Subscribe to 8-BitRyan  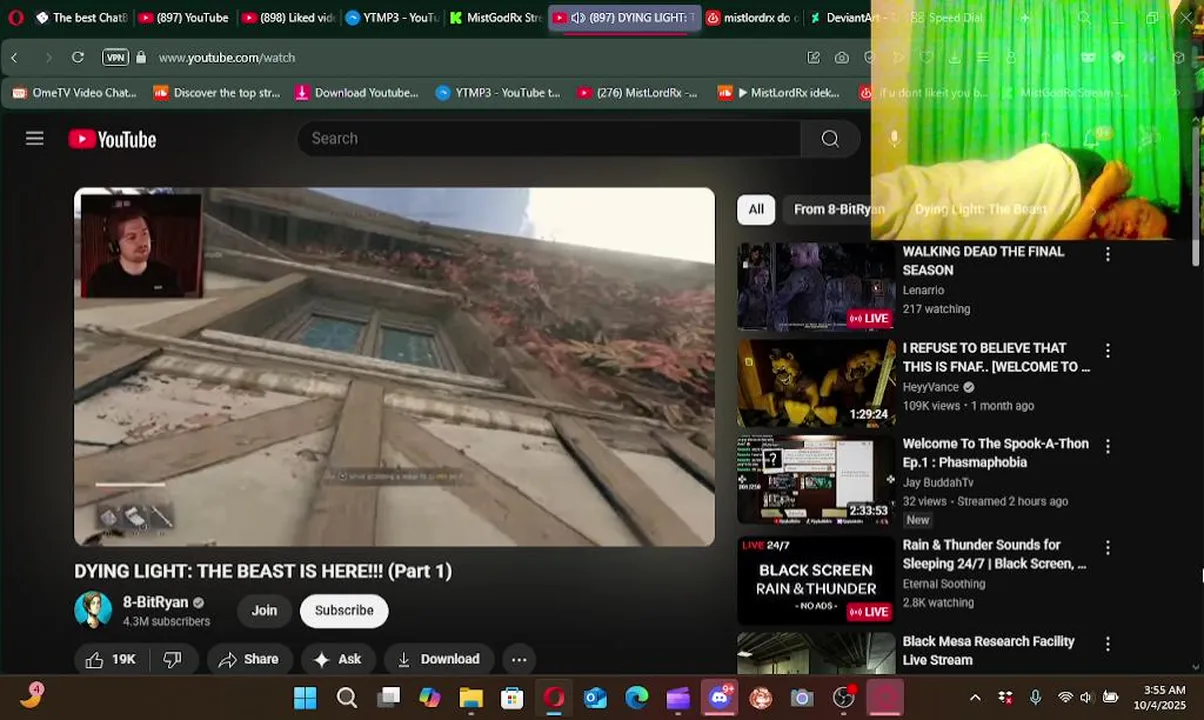[x=344, y=610]
